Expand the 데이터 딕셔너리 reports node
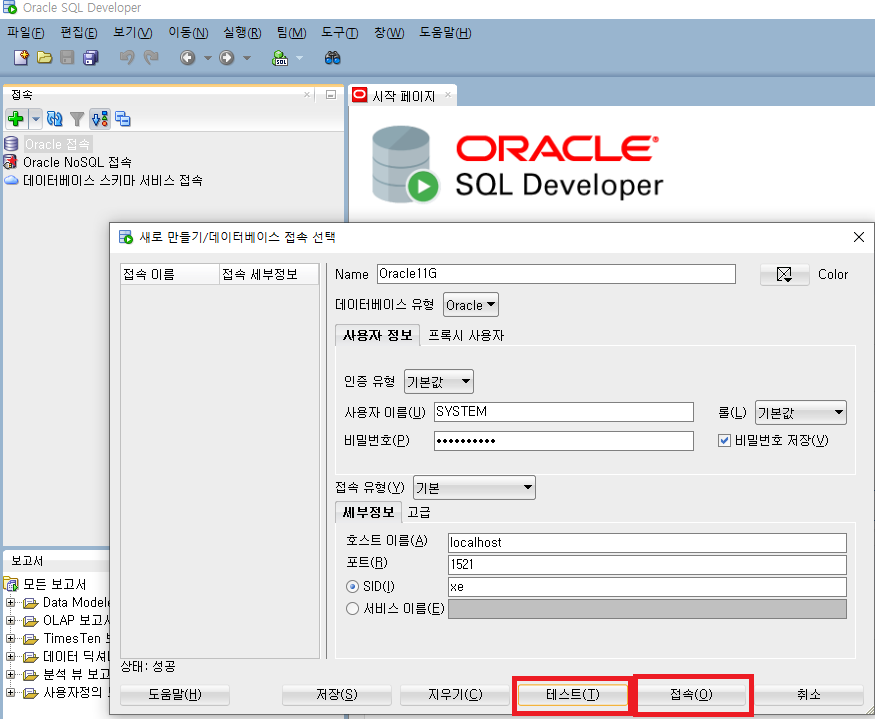875x719 pixels. (x=11, y=656)
